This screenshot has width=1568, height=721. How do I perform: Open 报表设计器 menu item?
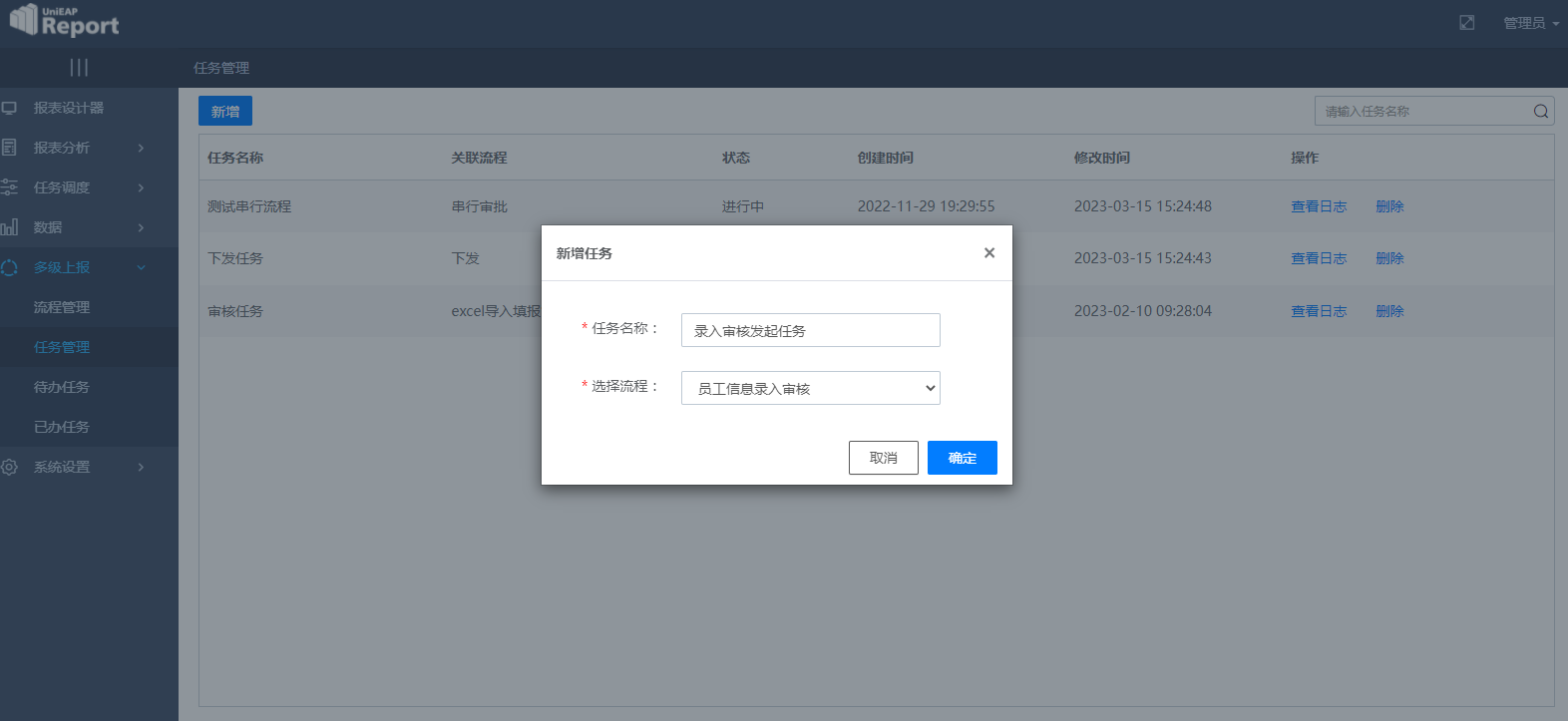coord(69,108)
